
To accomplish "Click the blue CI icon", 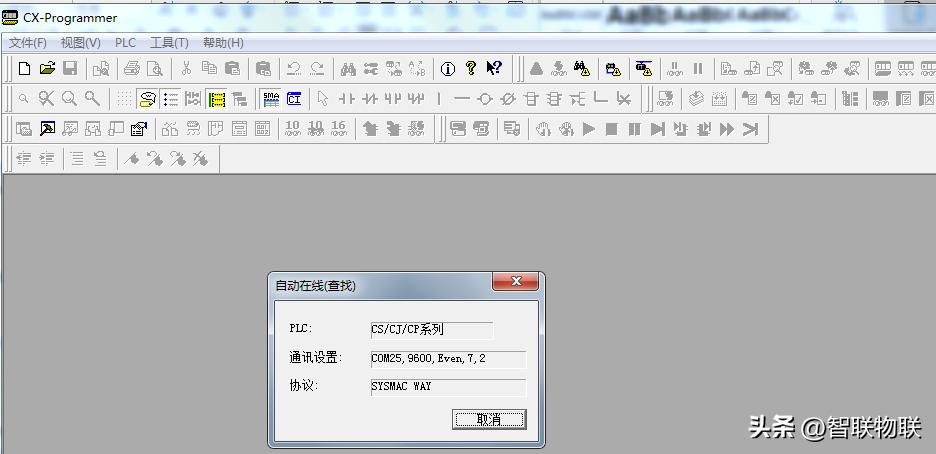I will point(294,98).
